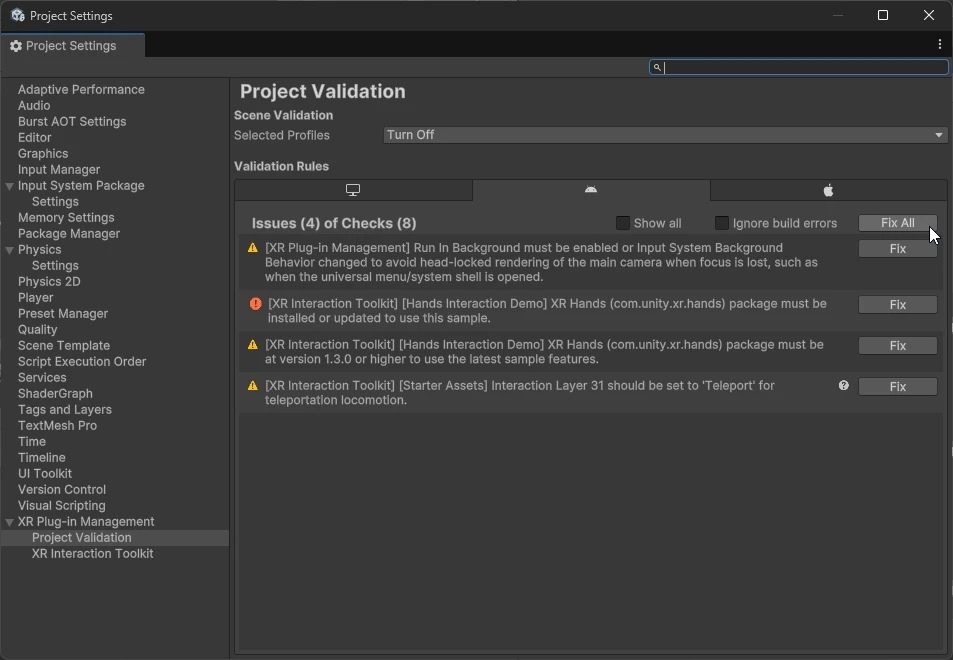The image size is (953, 660).
Task: Open the XR Interaction Toolkit settings page
Action: coord(92,553)
